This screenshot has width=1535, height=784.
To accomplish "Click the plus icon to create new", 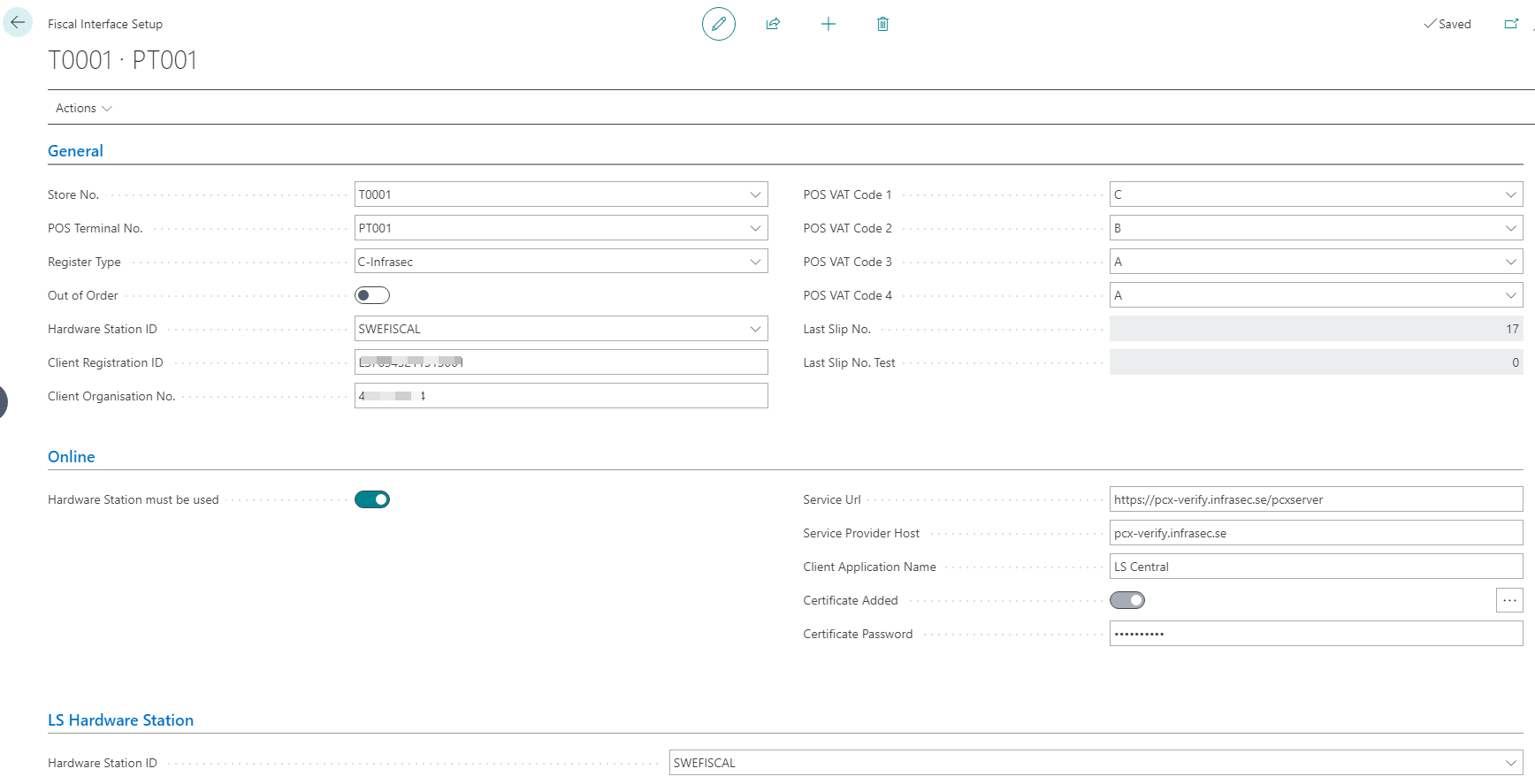I will (828, 24).
